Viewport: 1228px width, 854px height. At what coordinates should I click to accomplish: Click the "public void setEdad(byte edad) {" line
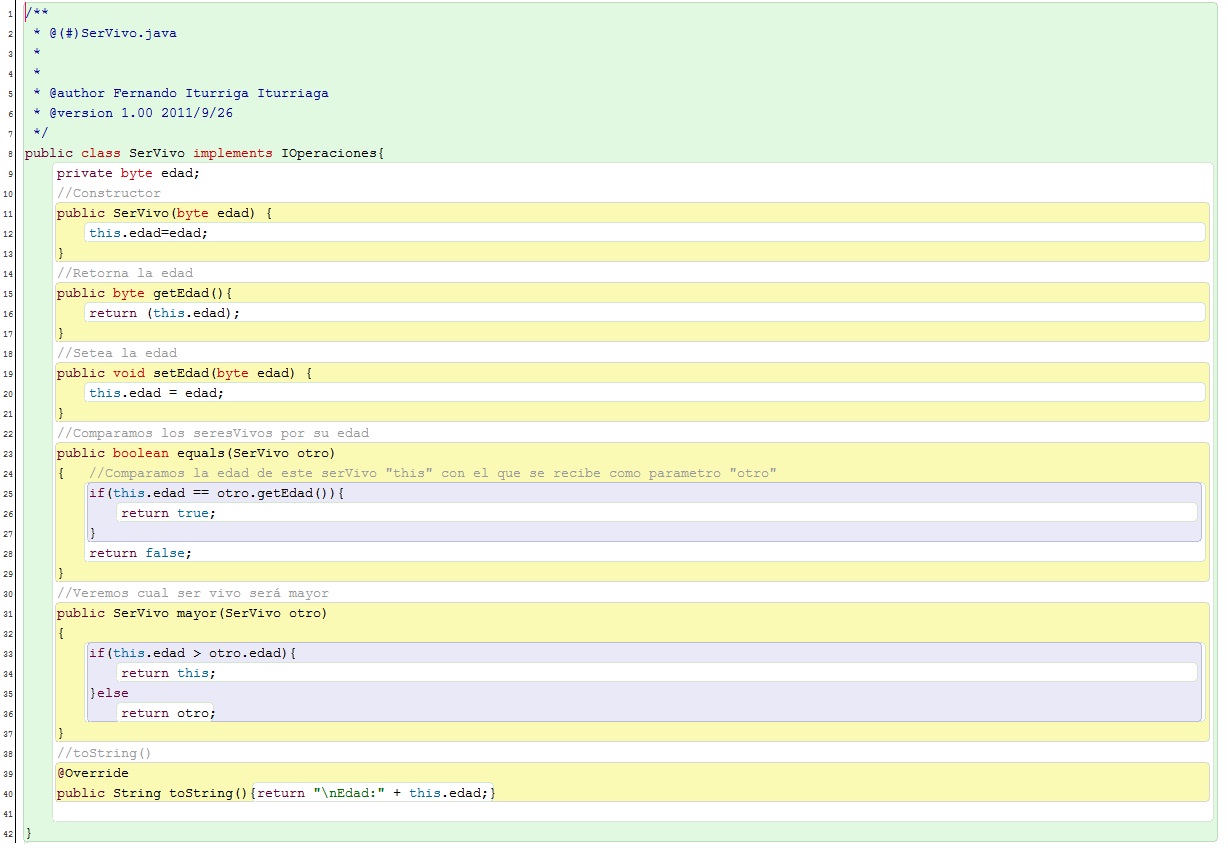(x=185, y=373)
